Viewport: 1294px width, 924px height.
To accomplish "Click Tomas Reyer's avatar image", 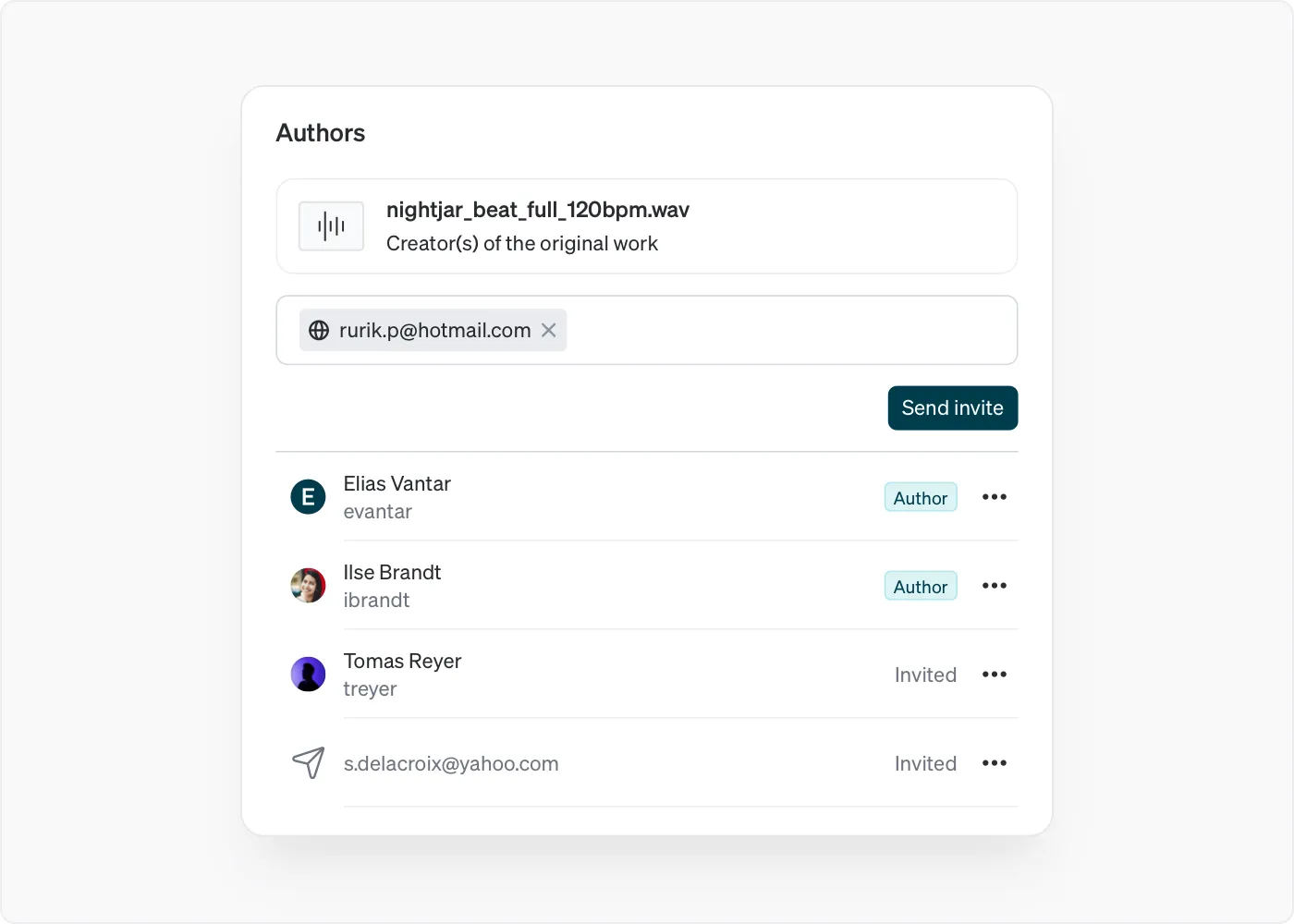I will (x=308, y=675).
